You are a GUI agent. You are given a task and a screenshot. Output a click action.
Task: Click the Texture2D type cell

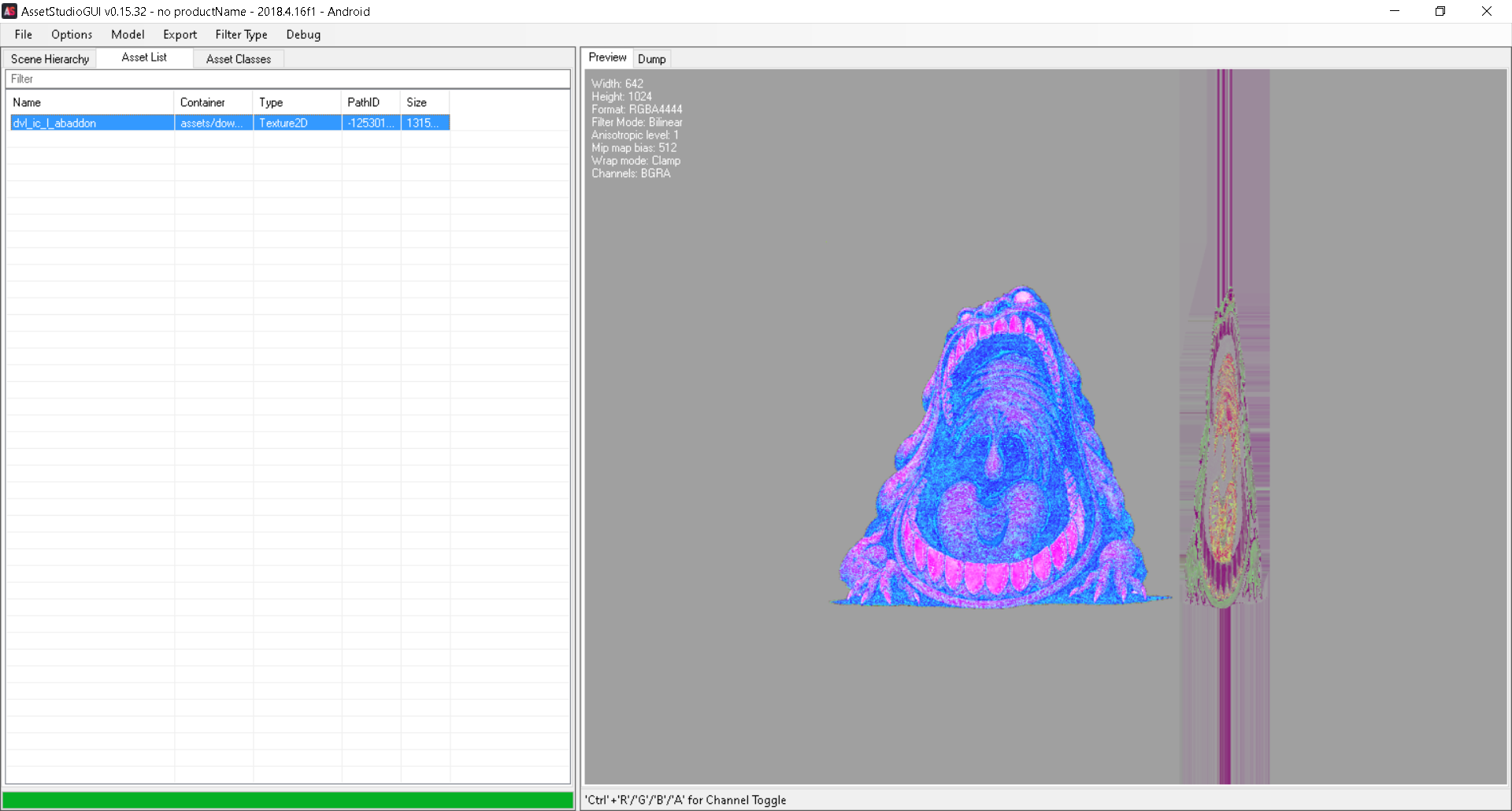[x=298, y=123]
